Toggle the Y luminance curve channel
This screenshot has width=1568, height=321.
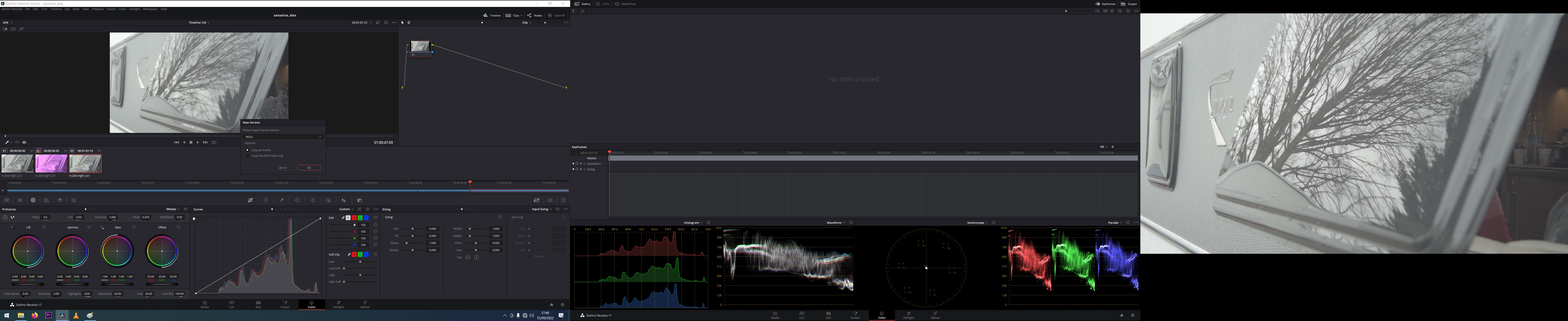[348, 218]
